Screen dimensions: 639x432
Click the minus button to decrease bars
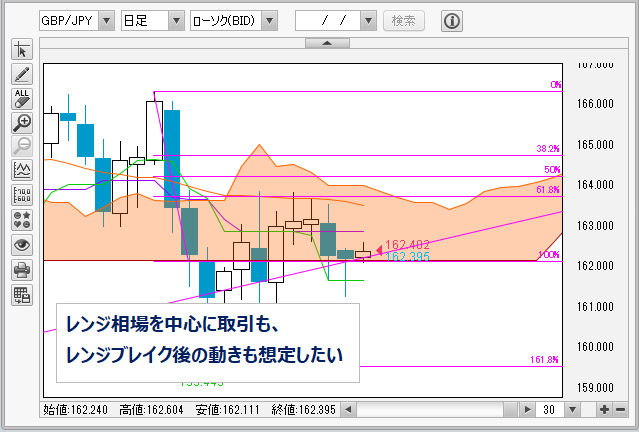pyautogui.click(x=621, y=409)
